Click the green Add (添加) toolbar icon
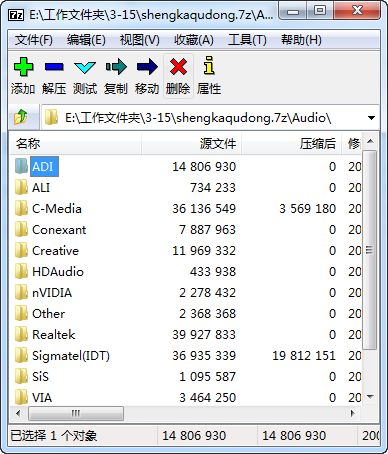The image size is (388, 454). coord(23,67)
